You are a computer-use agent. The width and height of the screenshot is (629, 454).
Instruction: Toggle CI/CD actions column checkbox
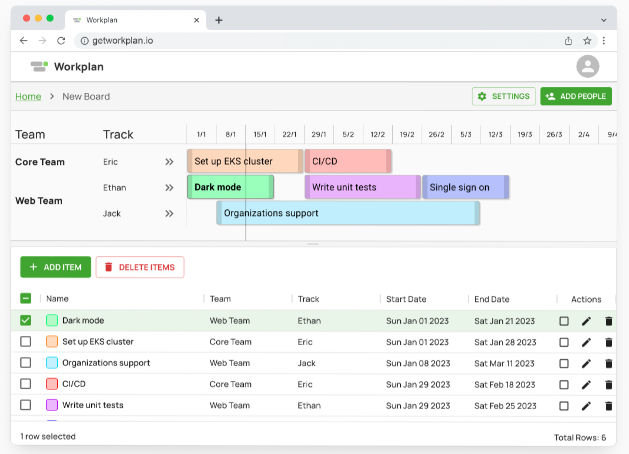point(564,385)
